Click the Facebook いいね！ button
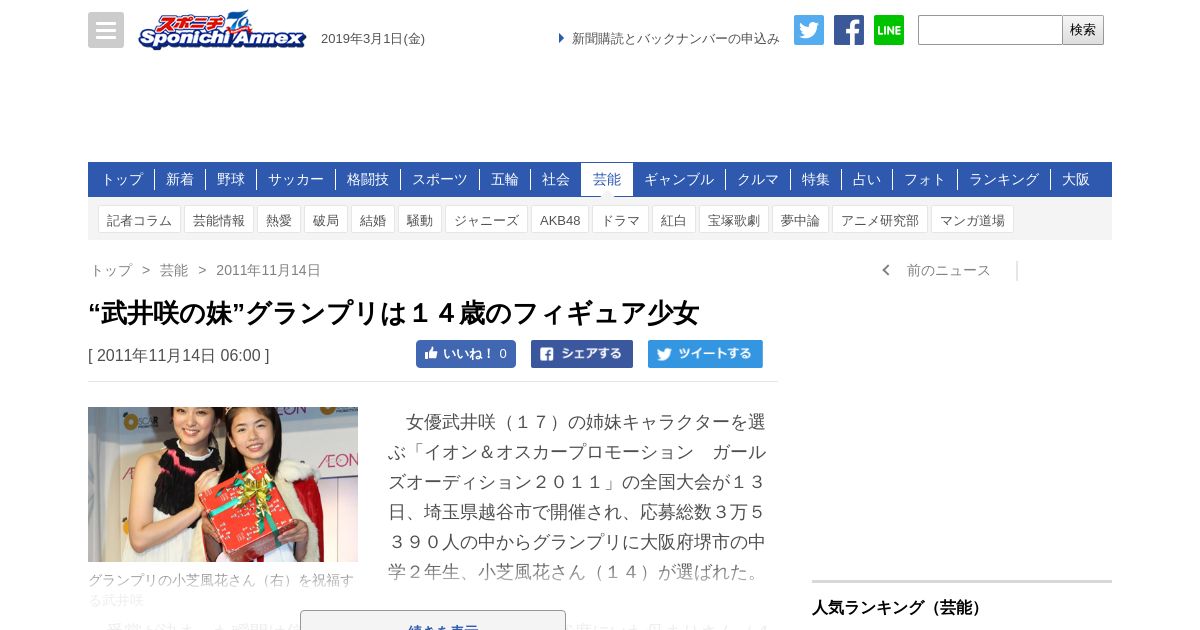The height and width of the screenshot is (630, 1200). (x=466, y=354)
